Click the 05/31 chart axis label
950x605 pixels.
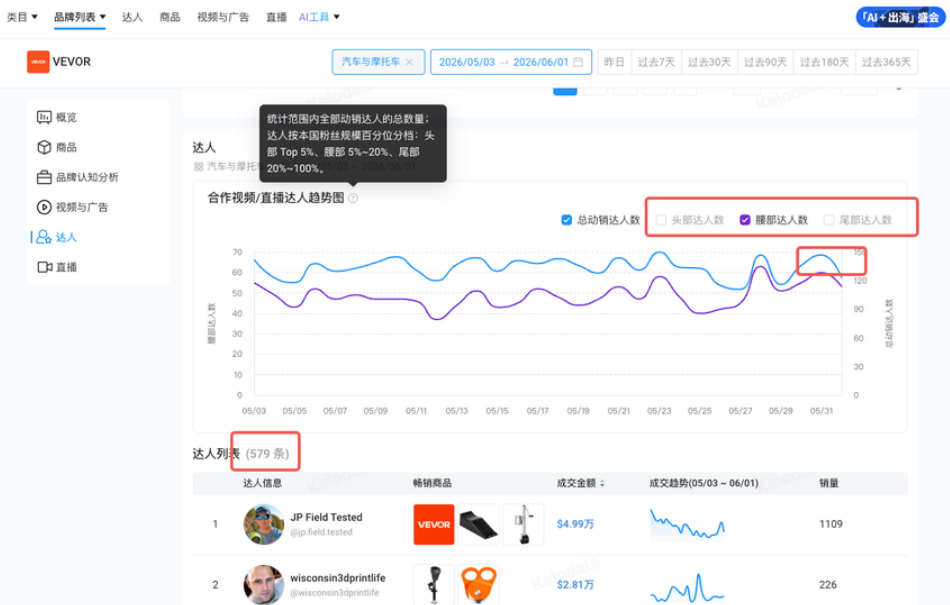[822, 411]
